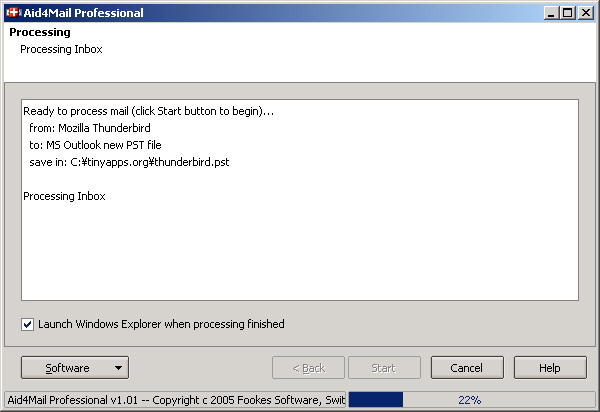Click the disabled Start button
This screenshot has height=412, width=600.
point(383,368)
